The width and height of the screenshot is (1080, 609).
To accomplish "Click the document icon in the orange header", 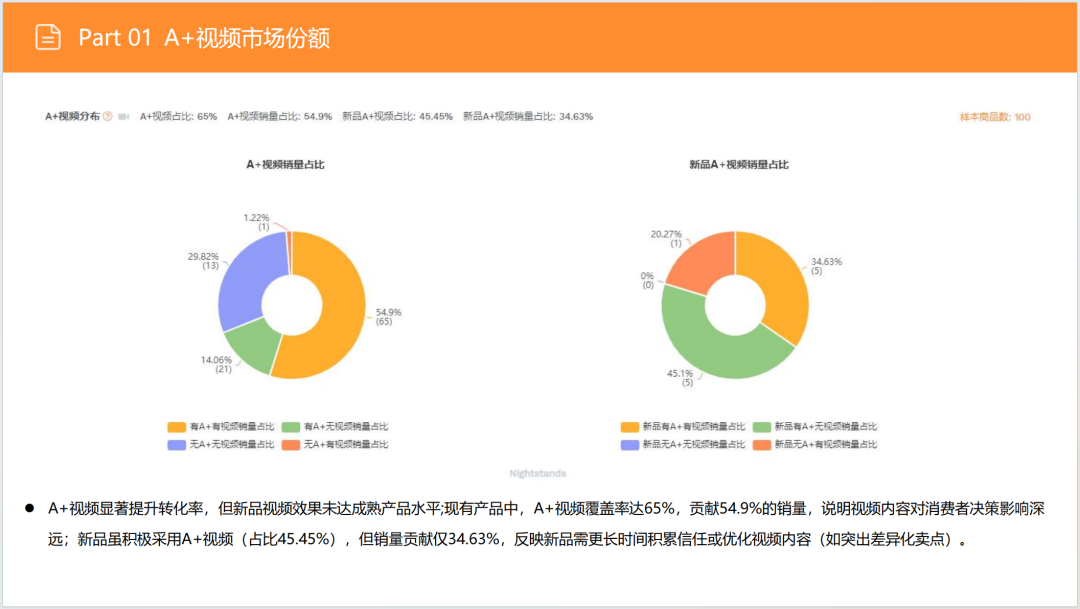I will pyautogui.click(x=48, y=37).
